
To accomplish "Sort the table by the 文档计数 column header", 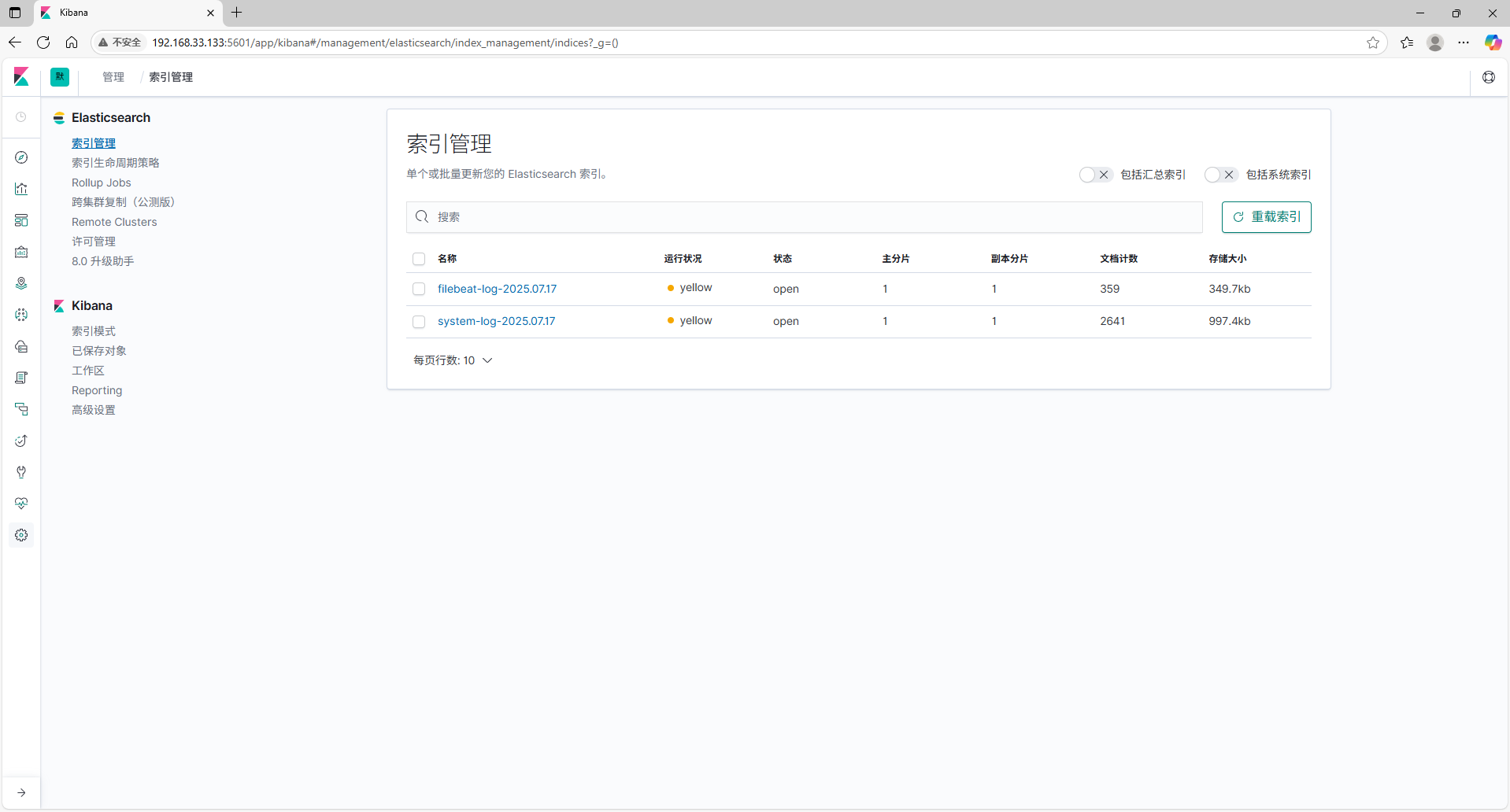I will tap(1119, 259).
